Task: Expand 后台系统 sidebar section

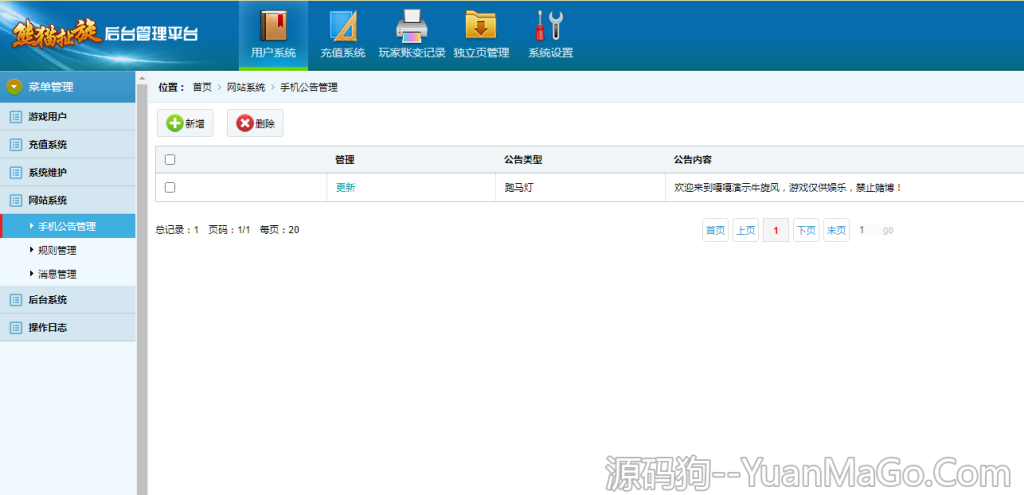Action: pyautogui.click(x=68, y=300)
